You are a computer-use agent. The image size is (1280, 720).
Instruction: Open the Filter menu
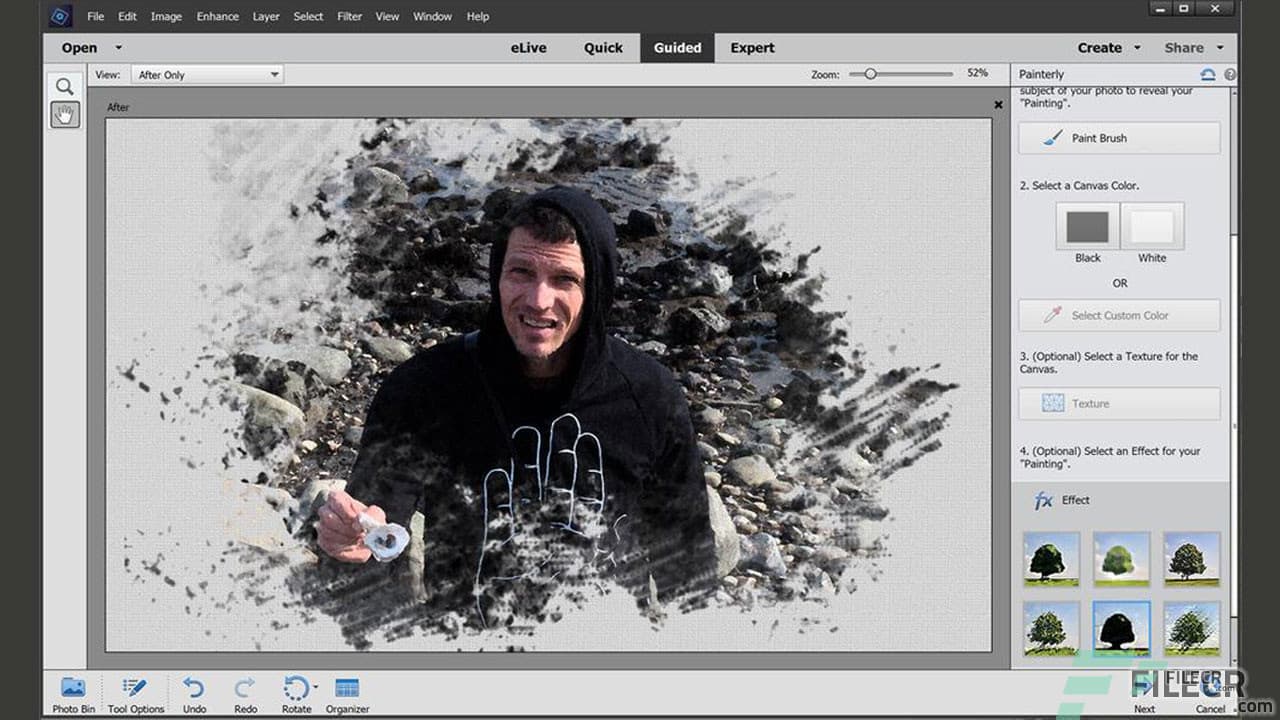pos(349,16)
